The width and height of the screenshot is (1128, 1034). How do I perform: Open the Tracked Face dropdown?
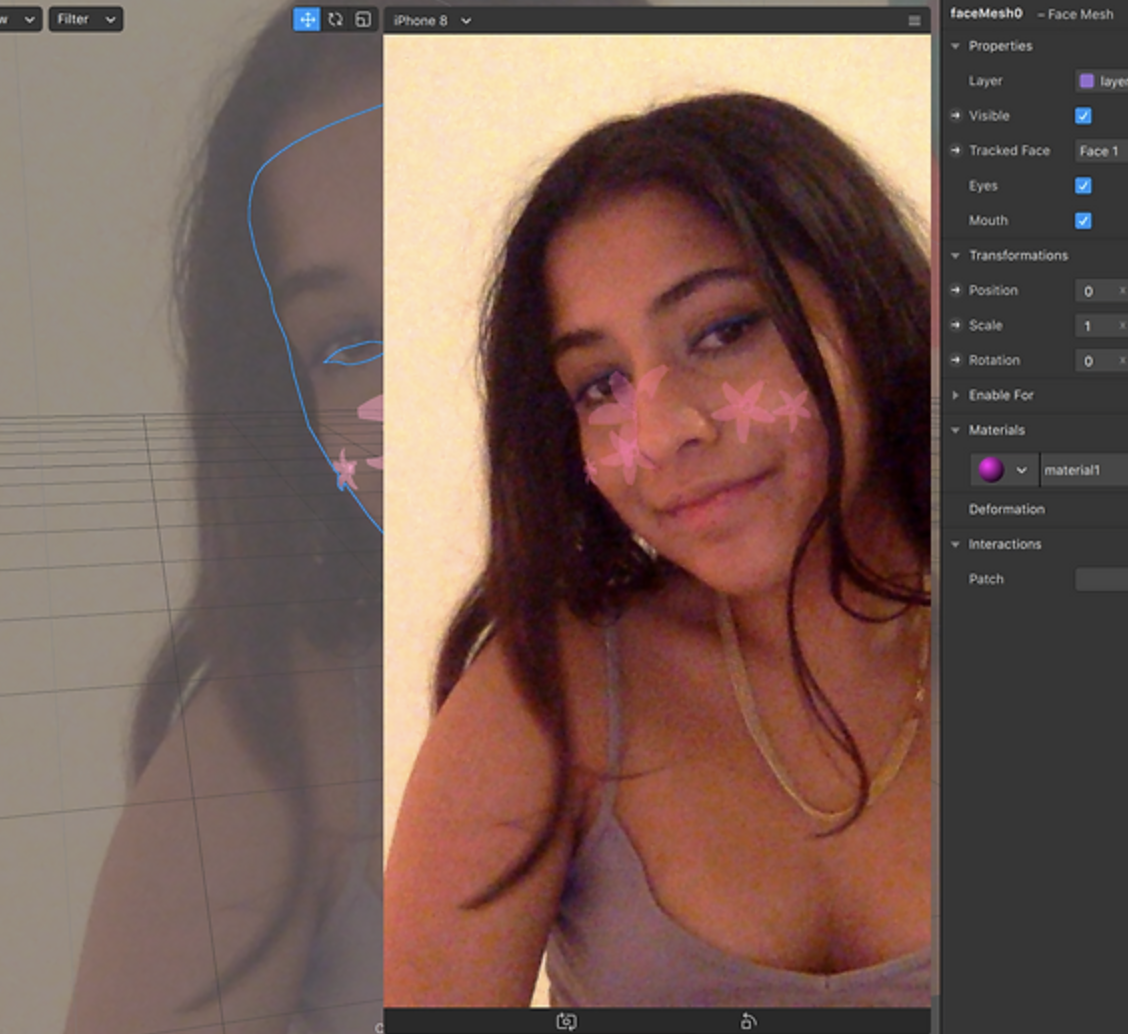1101,151
